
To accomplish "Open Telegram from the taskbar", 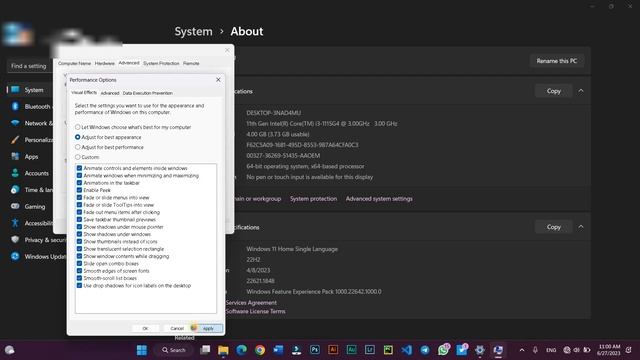I will (x=425, y=350).
